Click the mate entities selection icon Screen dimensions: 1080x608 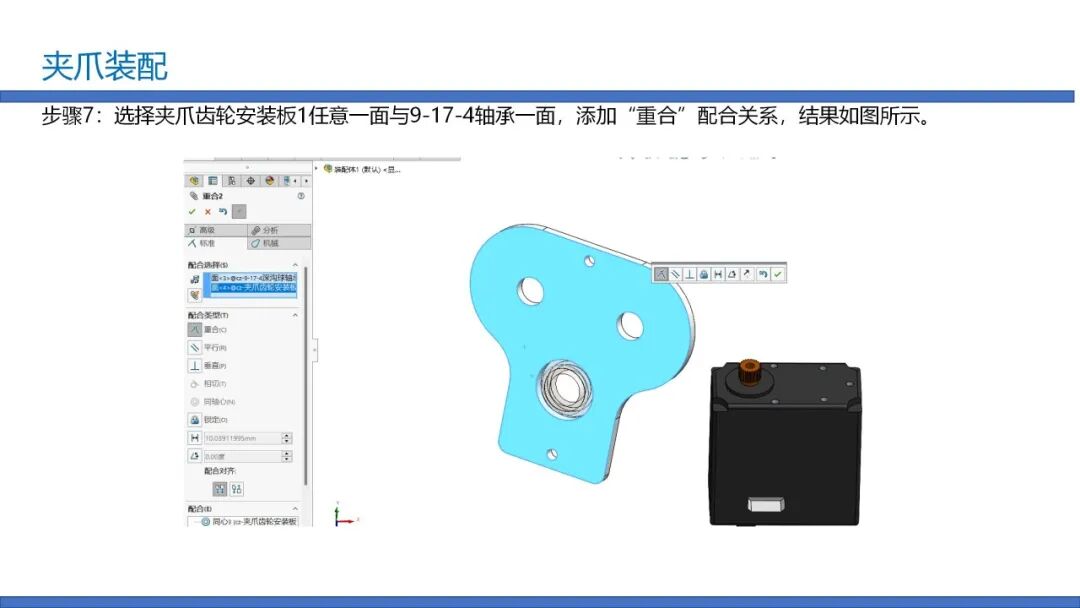[x=195, y=279]
